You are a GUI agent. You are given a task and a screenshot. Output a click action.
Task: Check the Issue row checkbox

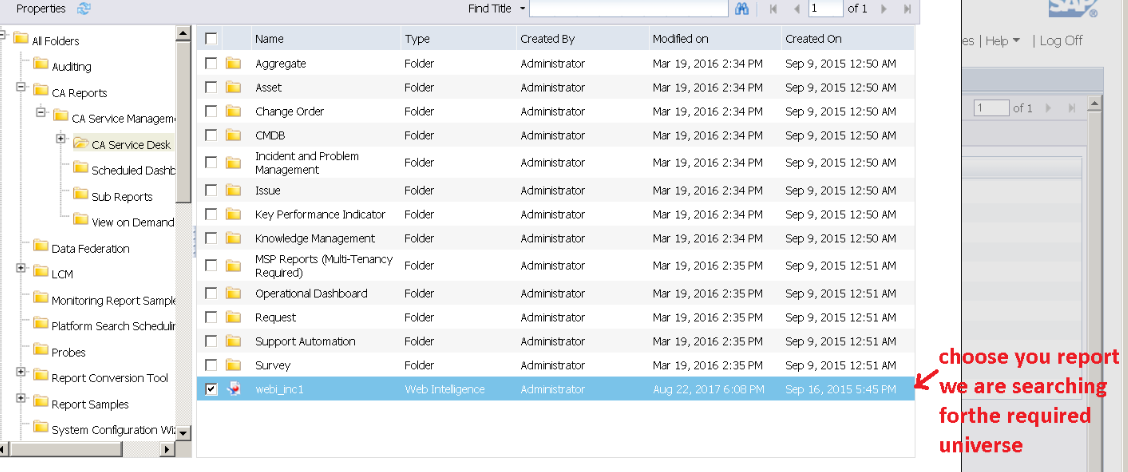coord(211,190)
